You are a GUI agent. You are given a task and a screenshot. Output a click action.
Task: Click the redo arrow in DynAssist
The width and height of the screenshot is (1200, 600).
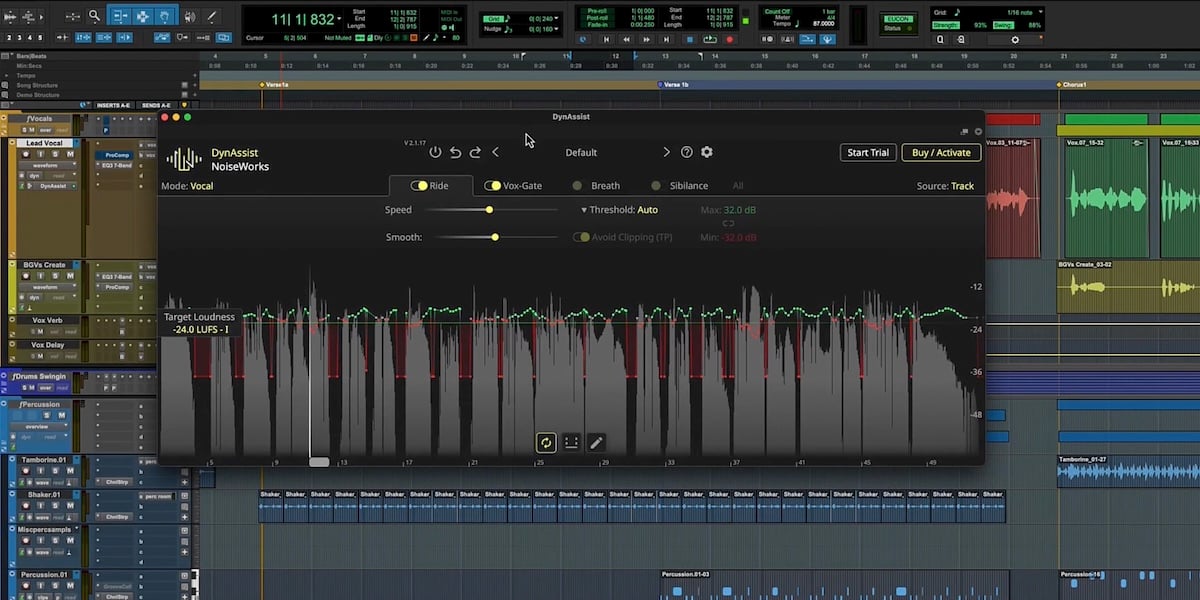tap(475, 152)
